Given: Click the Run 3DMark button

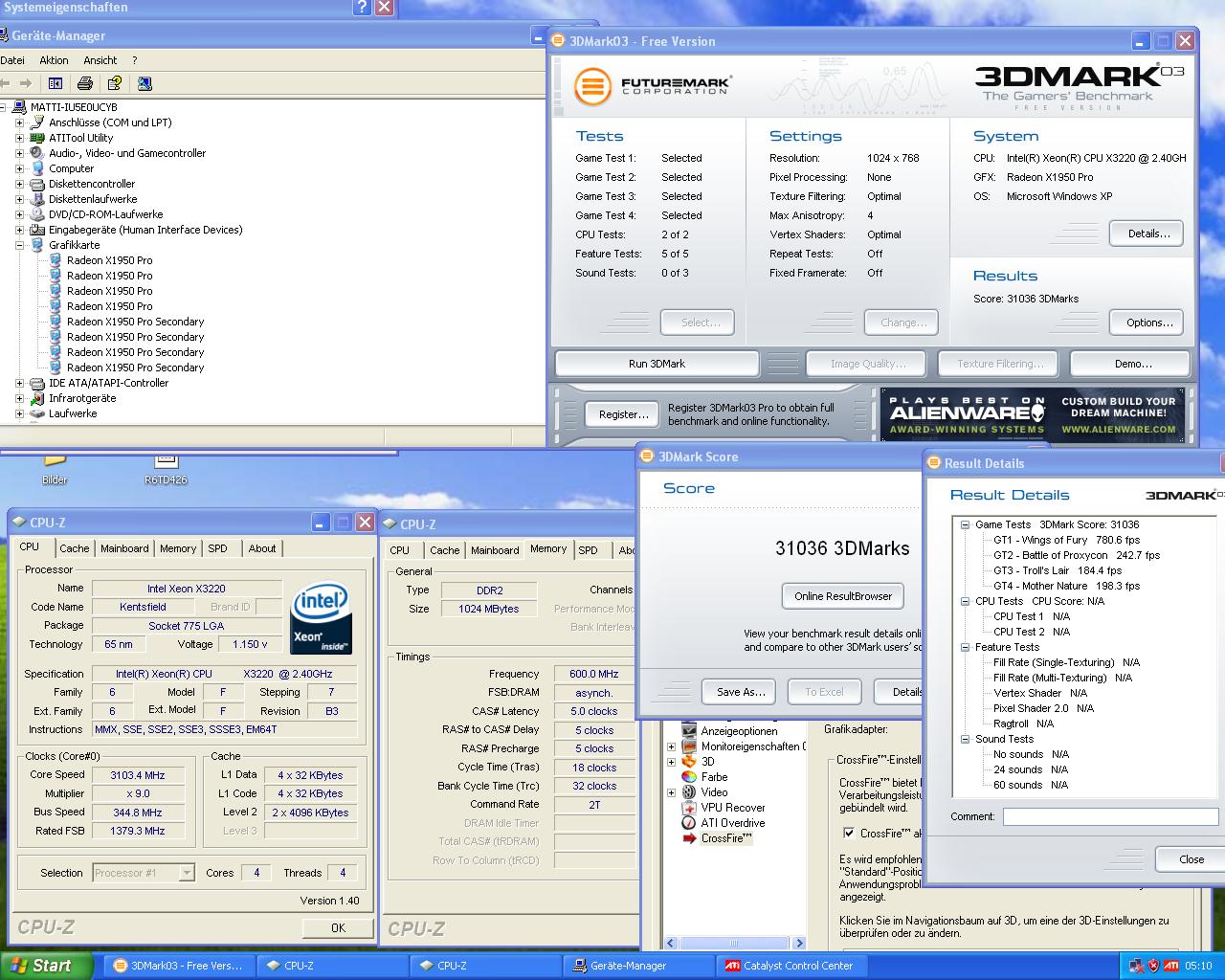Looking at the screenshot, I should tap(657, 364).
